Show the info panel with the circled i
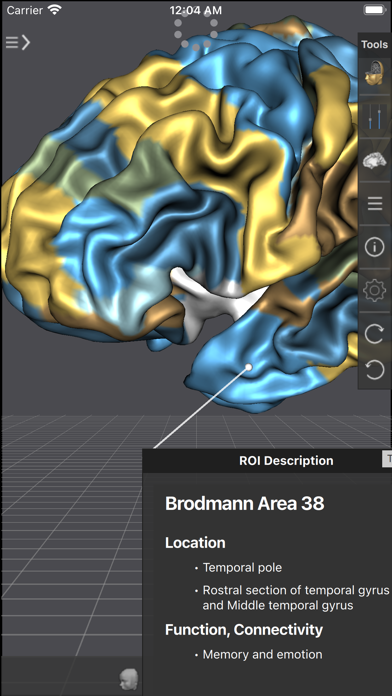The width and height of the screenshot is (392, 696). 375,247
